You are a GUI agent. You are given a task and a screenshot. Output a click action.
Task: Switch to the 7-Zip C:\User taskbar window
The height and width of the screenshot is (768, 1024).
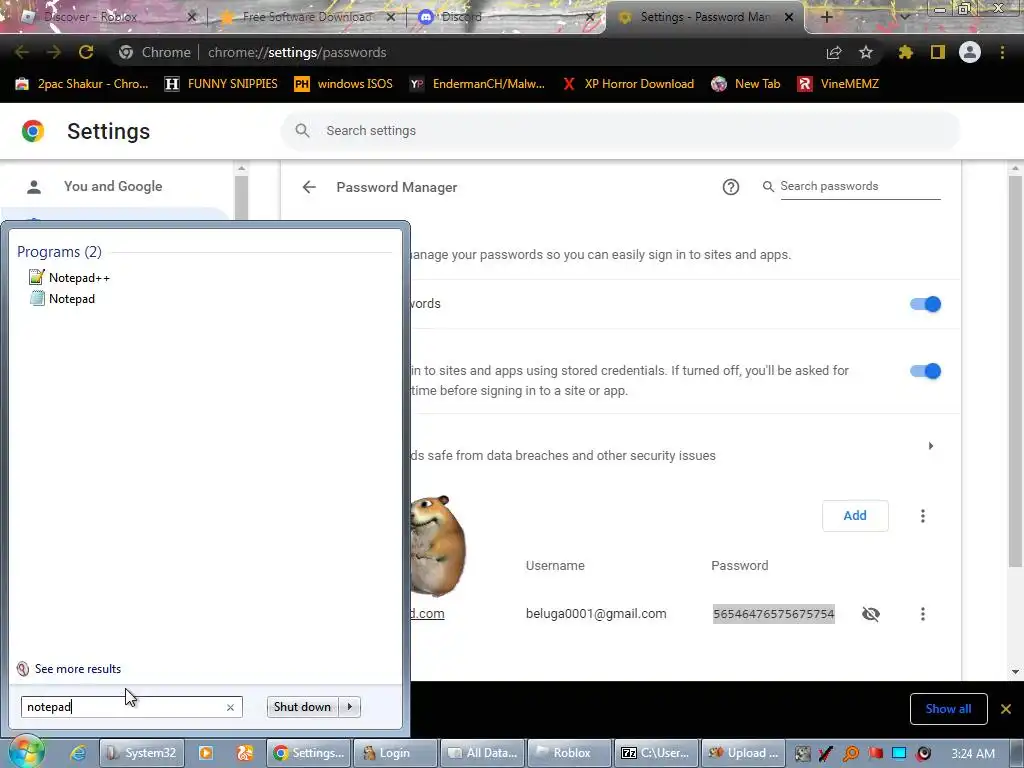pyautogui.click(x=656, y=753)
